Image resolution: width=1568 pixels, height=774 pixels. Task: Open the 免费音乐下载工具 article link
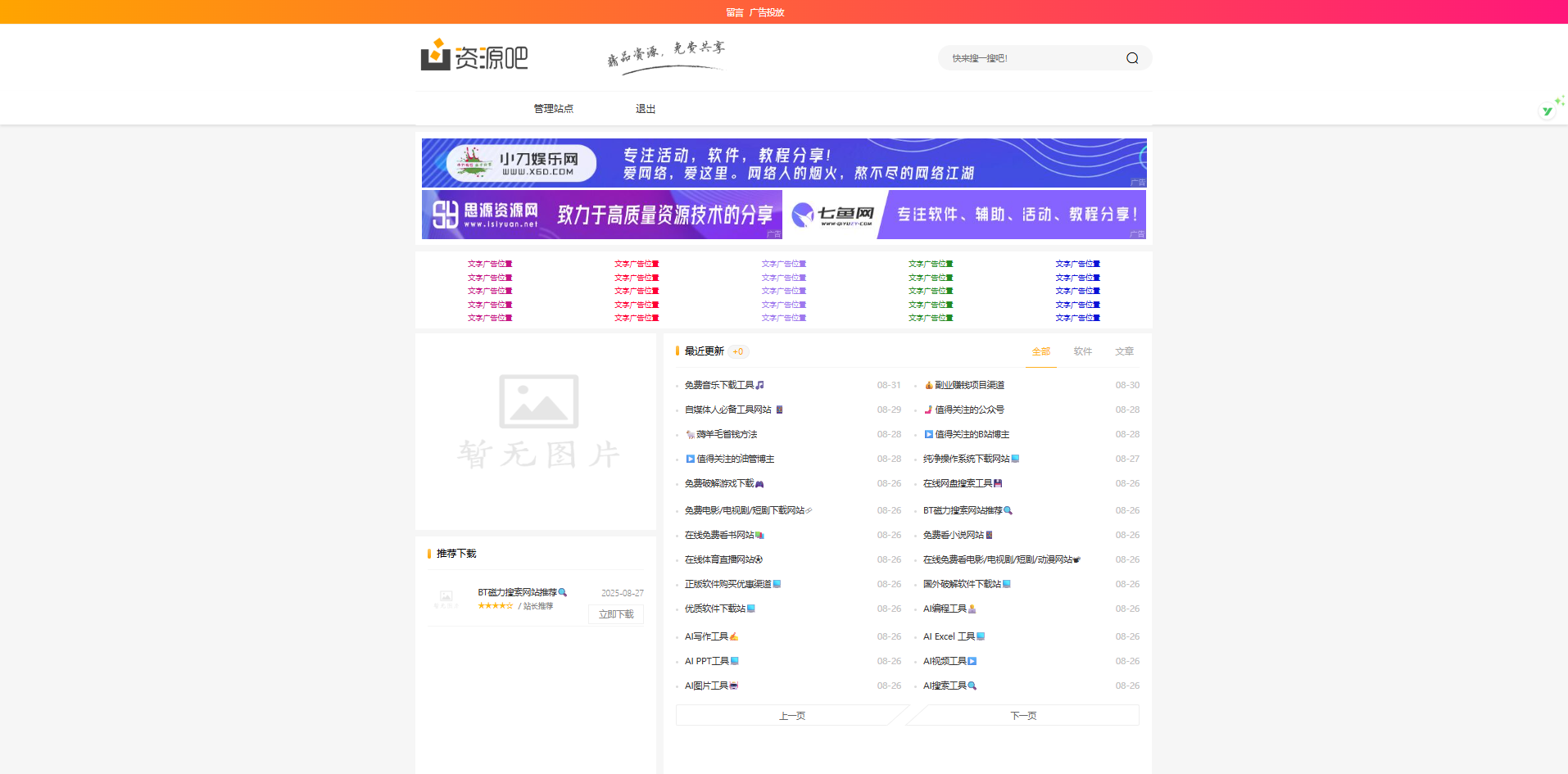tap(719, 385)
